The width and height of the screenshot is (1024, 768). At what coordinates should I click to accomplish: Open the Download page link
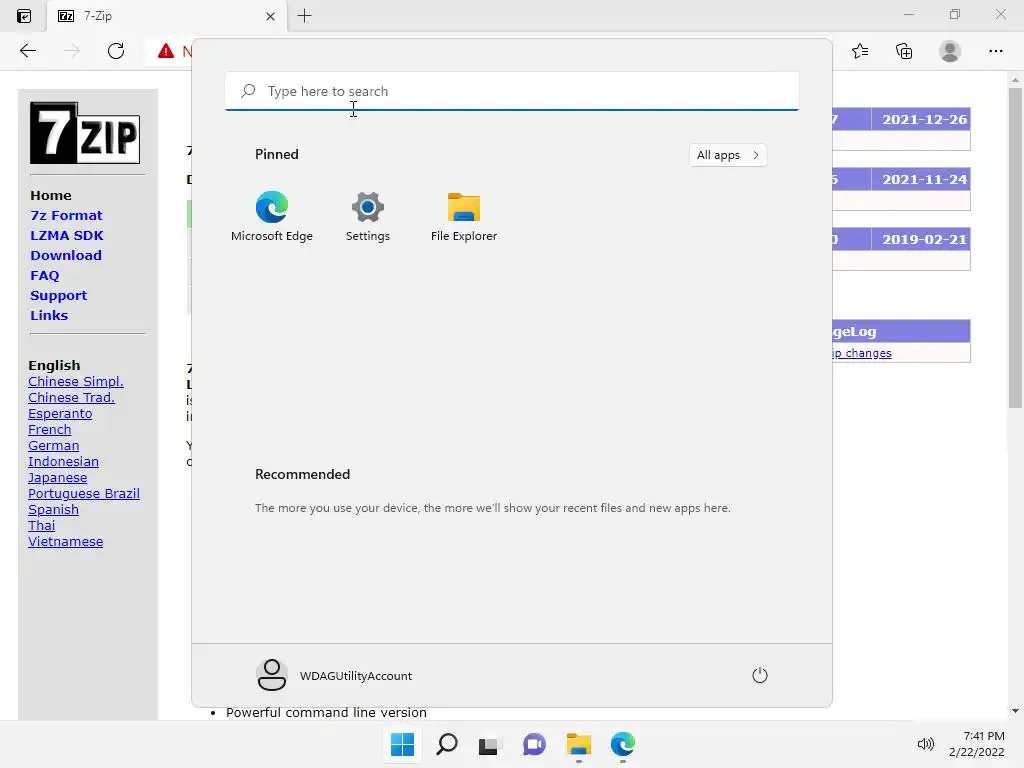tap(66, 255)
